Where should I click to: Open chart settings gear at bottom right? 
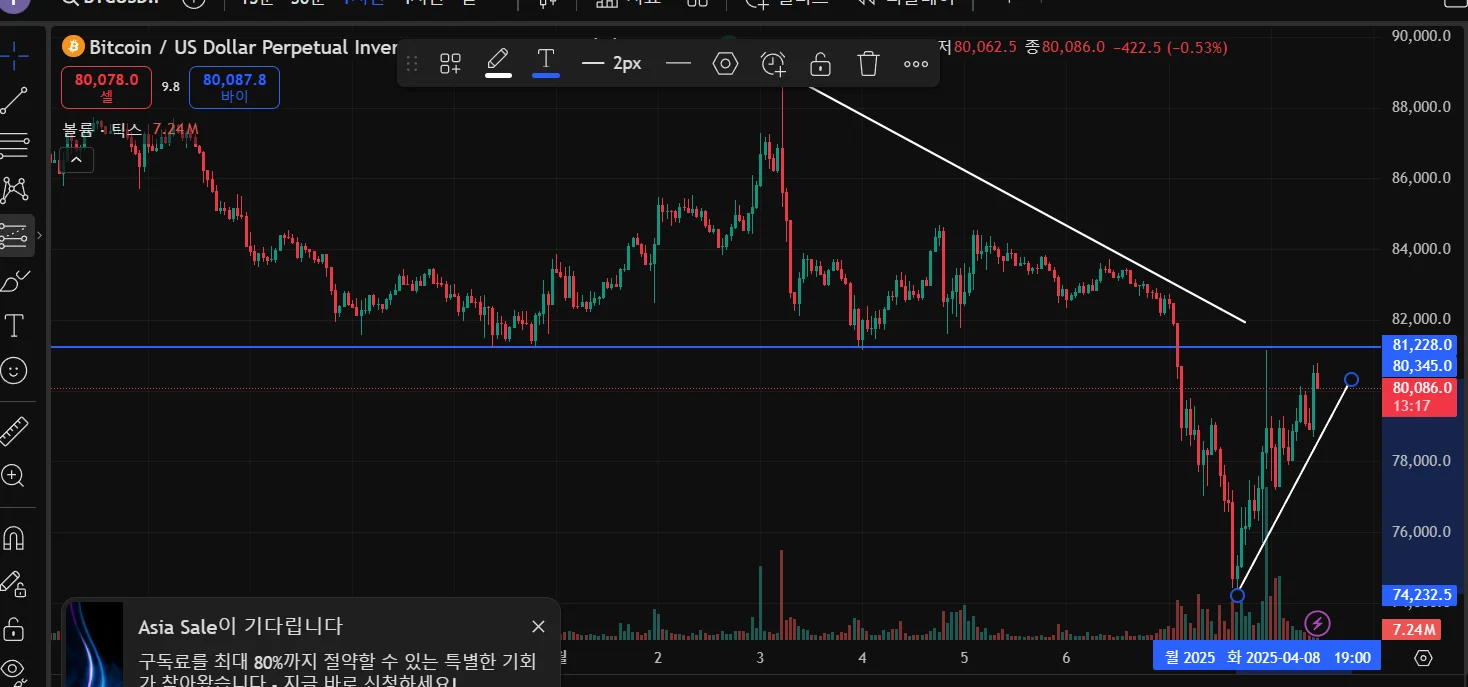[x=1424, y=657]
